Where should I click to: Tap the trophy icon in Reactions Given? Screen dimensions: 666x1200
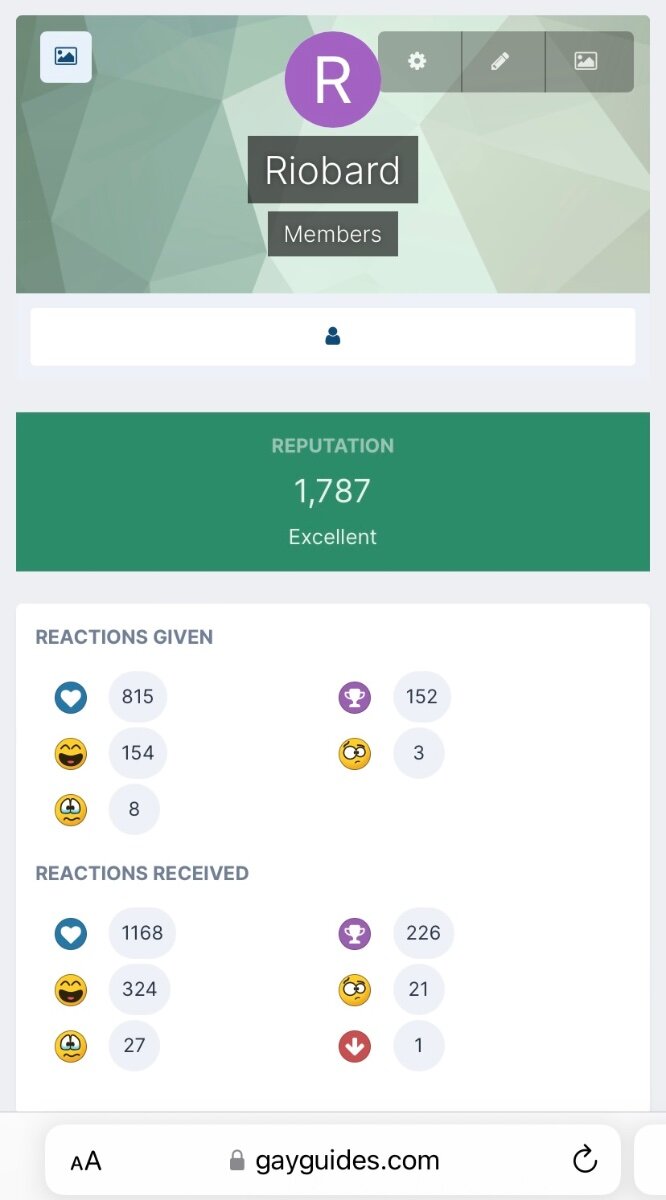pyautogui.click(x=355, y=697)
